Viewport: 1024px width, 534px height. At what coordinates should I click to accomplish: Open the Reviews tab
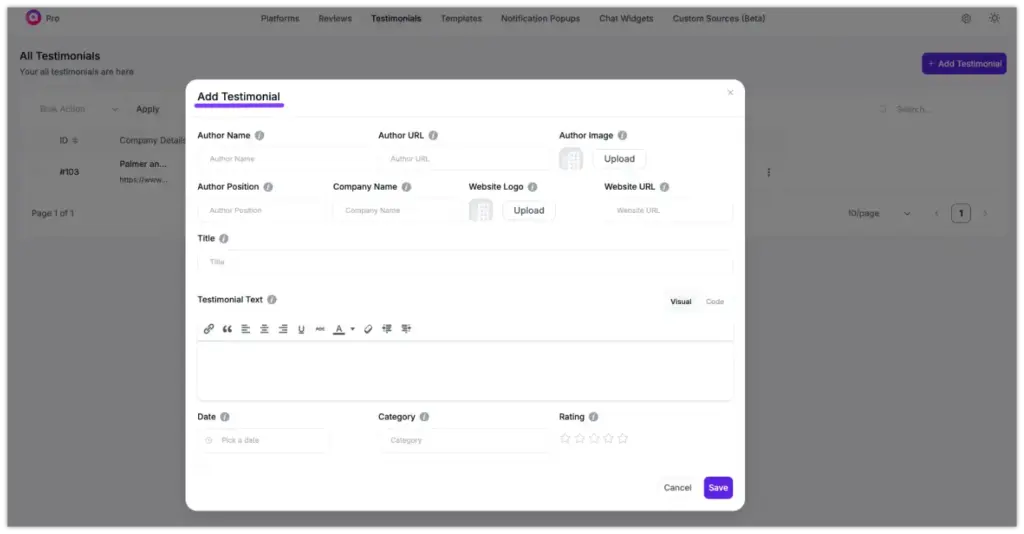(335, 18)
